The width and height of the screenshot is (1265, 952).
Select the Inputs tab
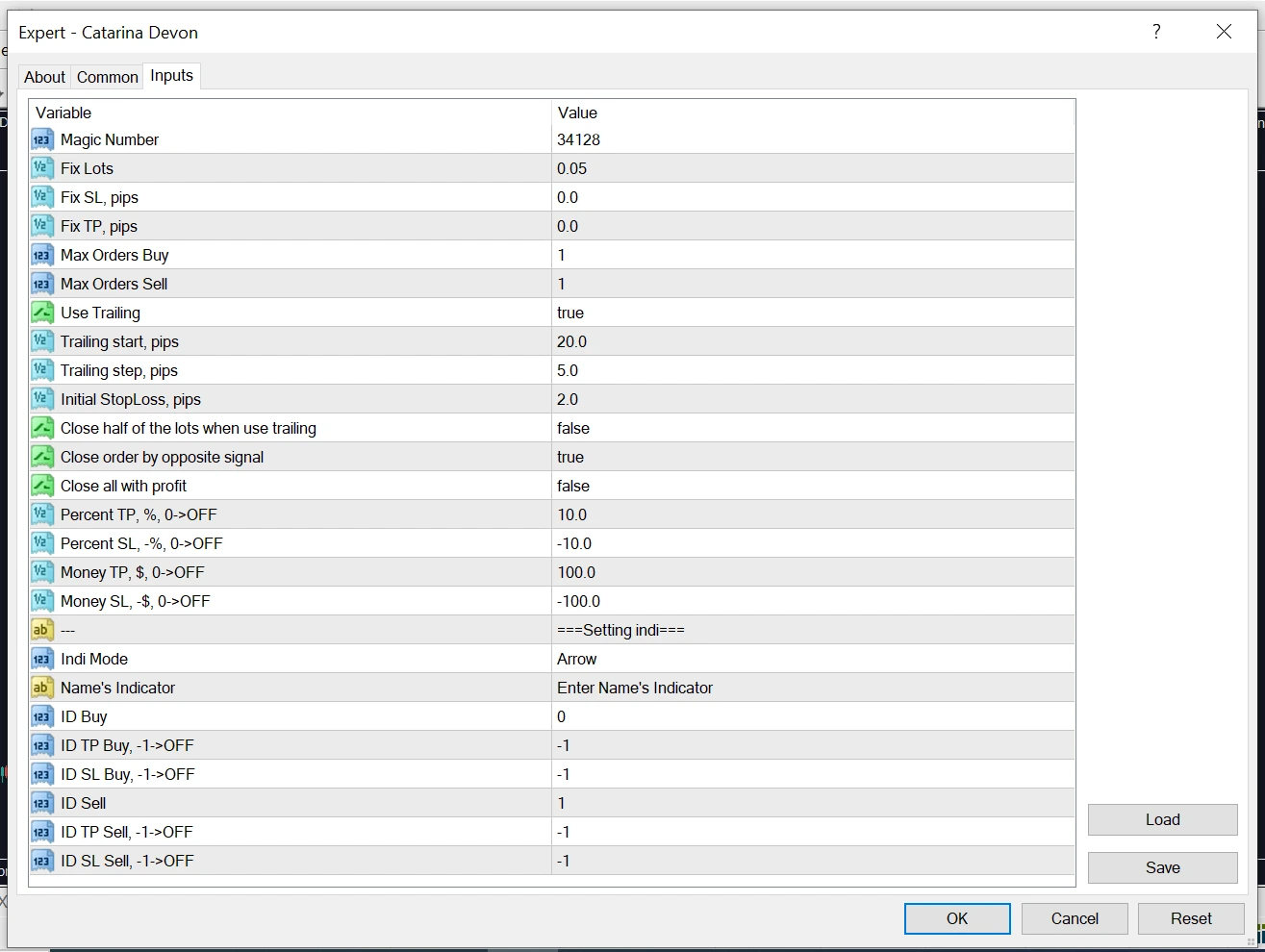(172, 76)
